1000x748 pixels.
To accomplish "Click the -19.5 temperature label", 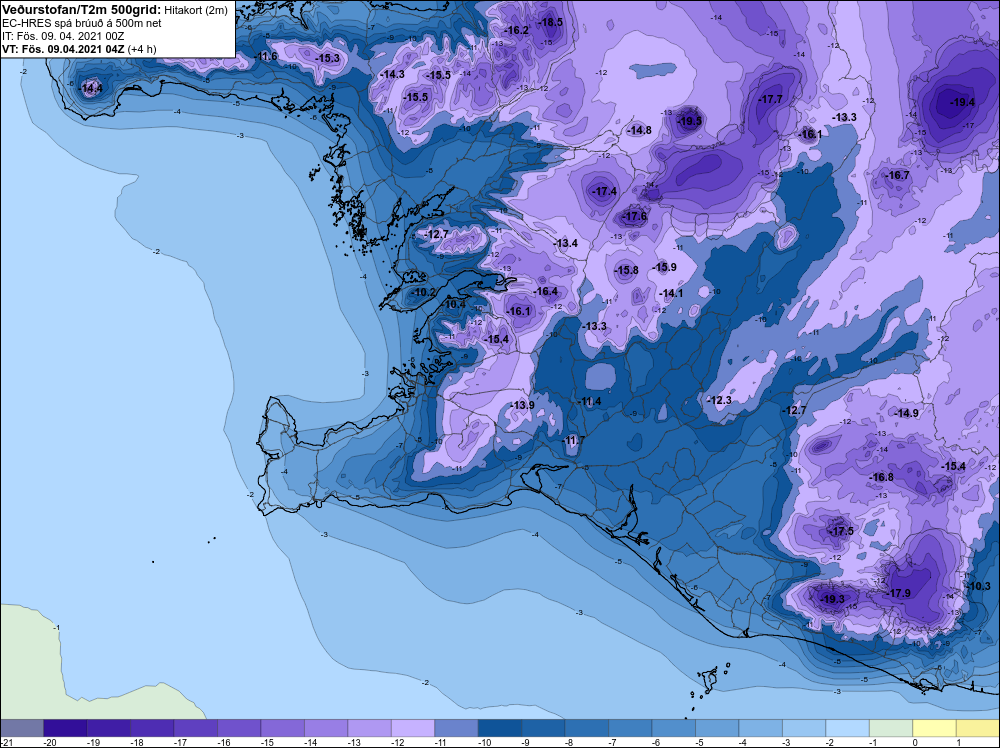I will (689, 121).
